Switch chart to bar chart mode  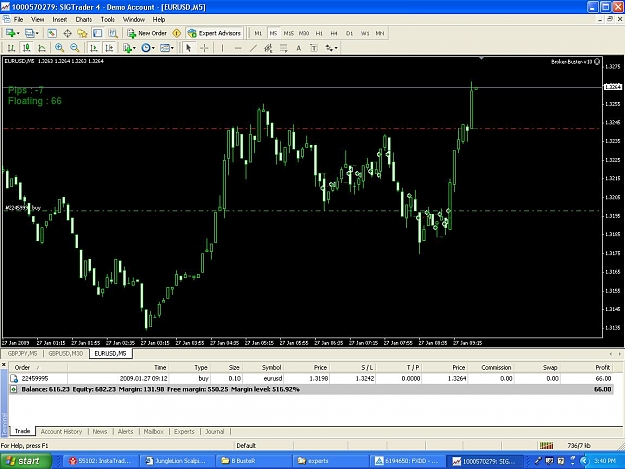(11, 48)
